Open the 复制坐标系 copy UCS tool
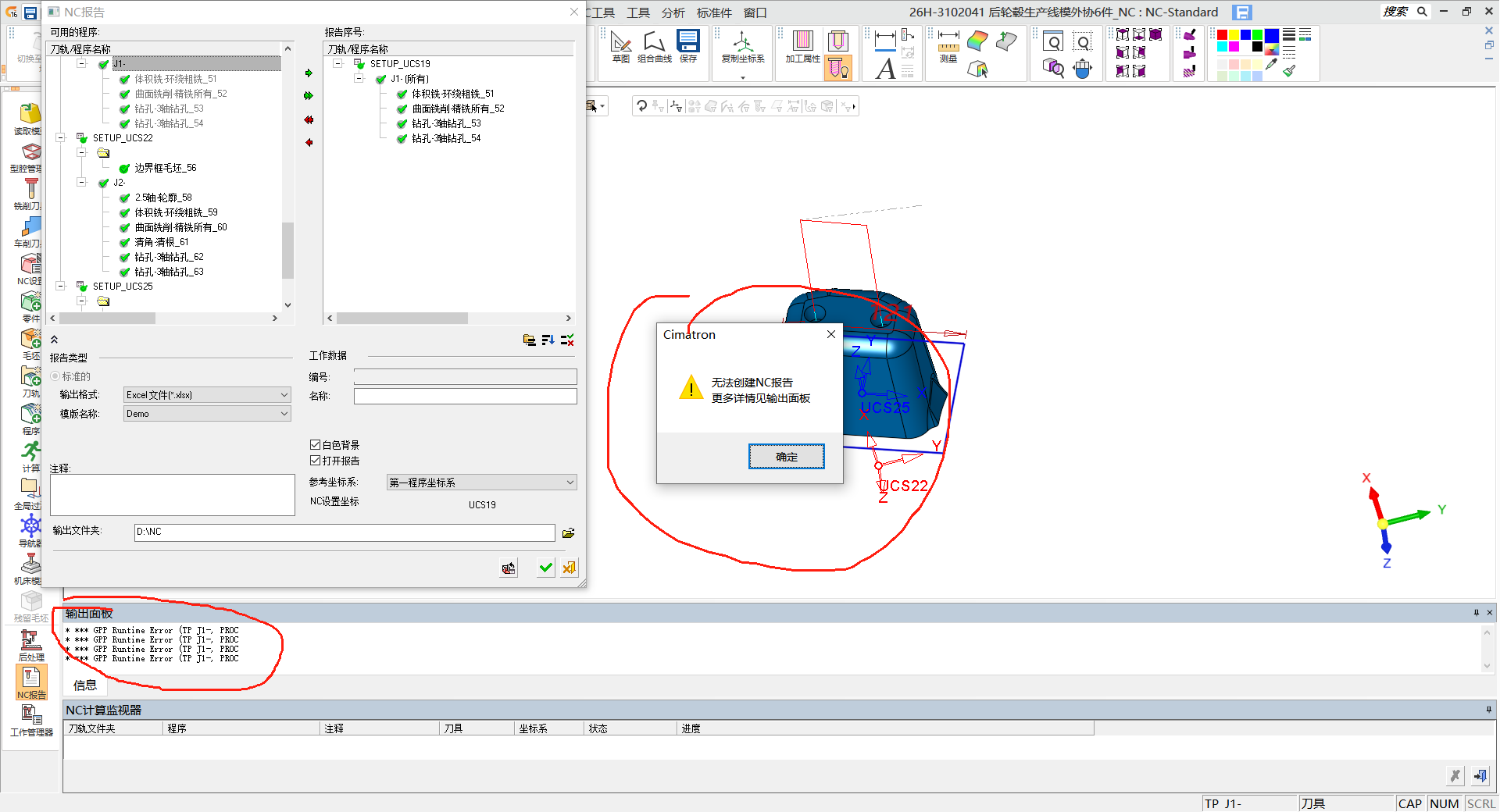This screenshot has height=812, width=1500. point(743,47)
